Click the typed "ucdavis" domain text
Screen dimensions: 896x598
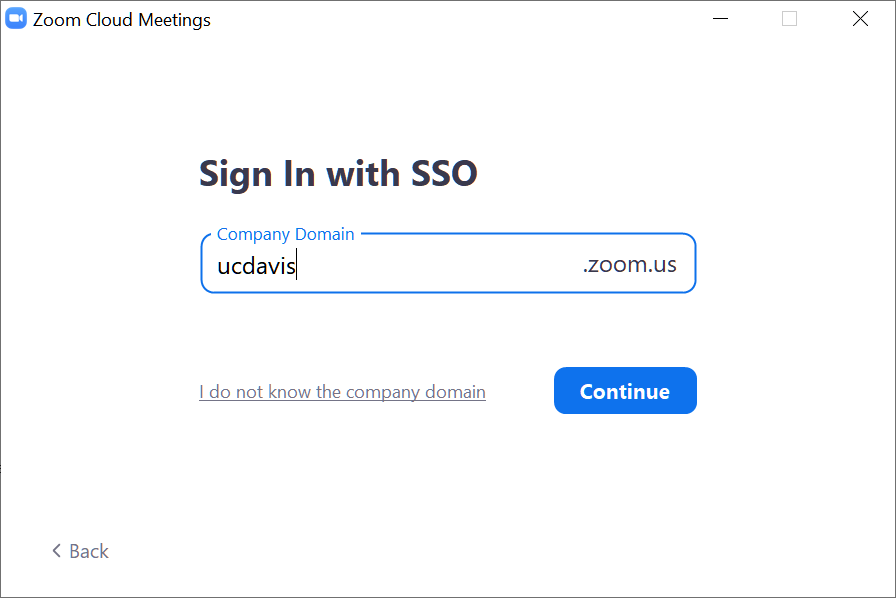click(x=255, y=266)
